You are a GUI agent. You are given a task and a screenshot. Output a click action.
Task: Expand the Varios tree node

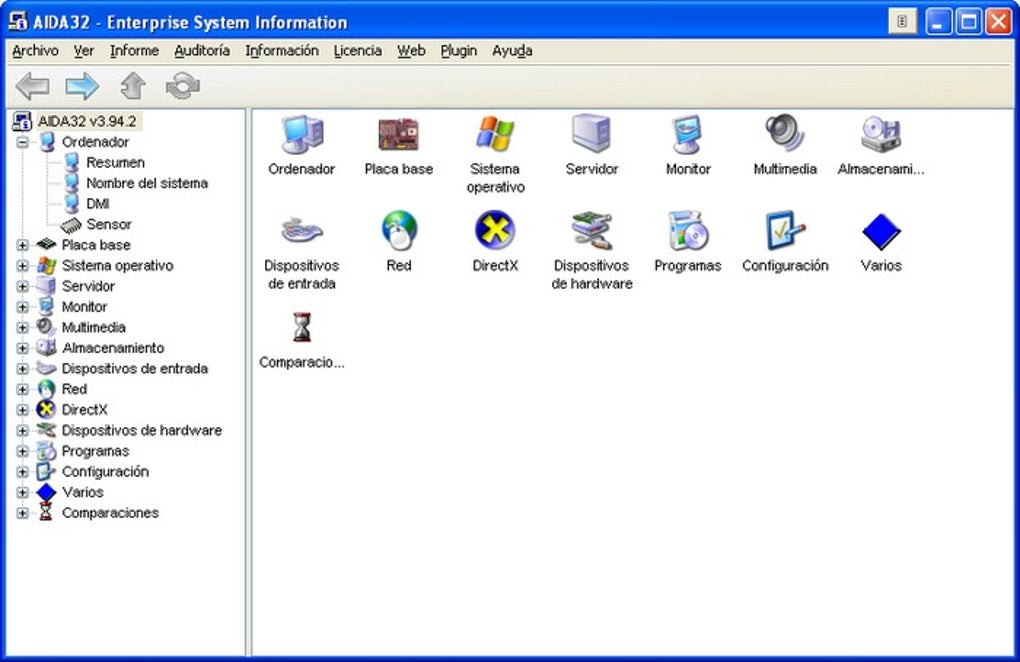[23, 492]
